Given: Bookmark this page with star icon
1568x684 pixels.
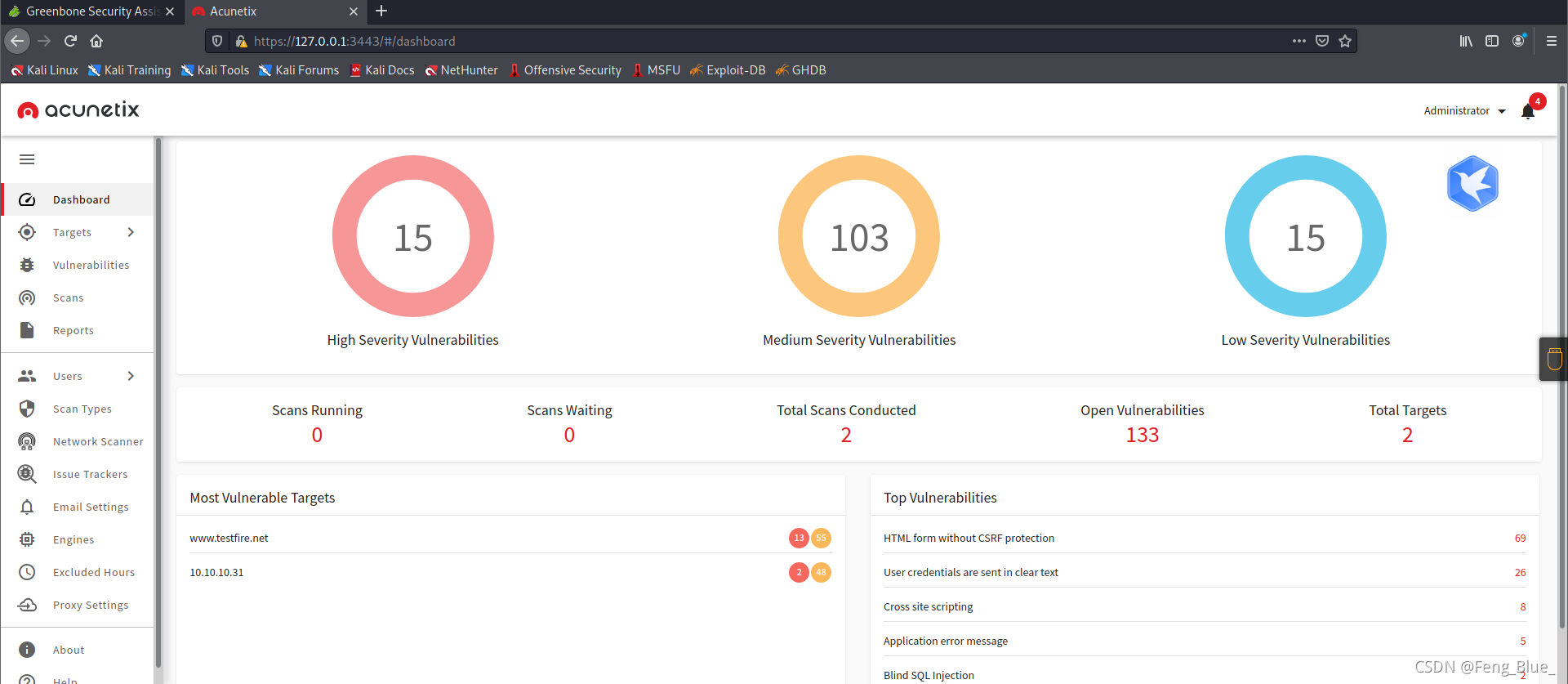Looking at the screenshot, I should (1345, 41).
